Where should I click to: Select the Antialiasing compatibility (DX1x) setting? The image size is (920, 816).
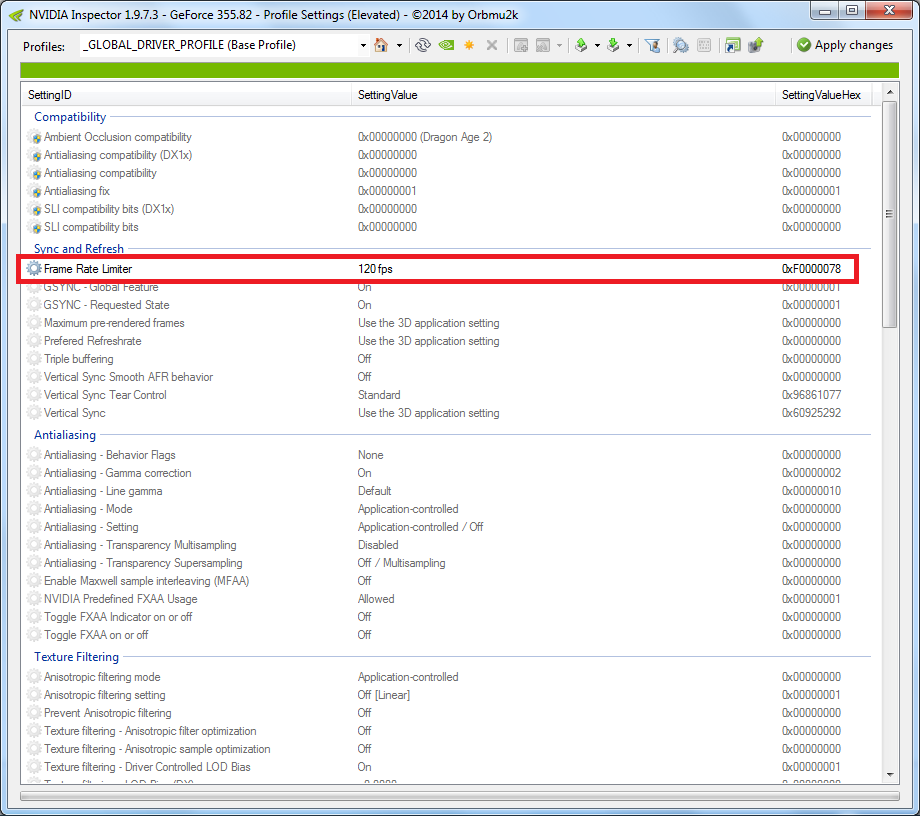(x=118, y=155)
